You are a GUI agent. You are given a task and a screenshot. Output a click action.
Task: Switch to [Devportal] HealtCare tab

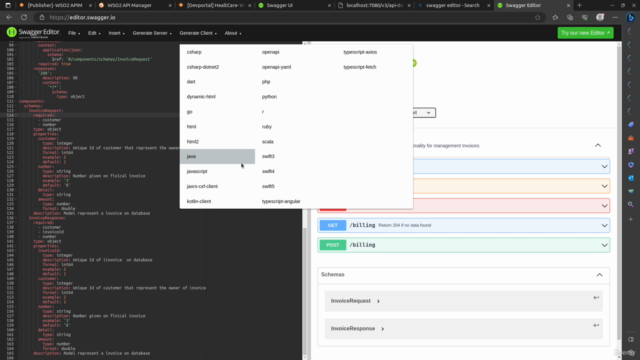pos(215,5)
